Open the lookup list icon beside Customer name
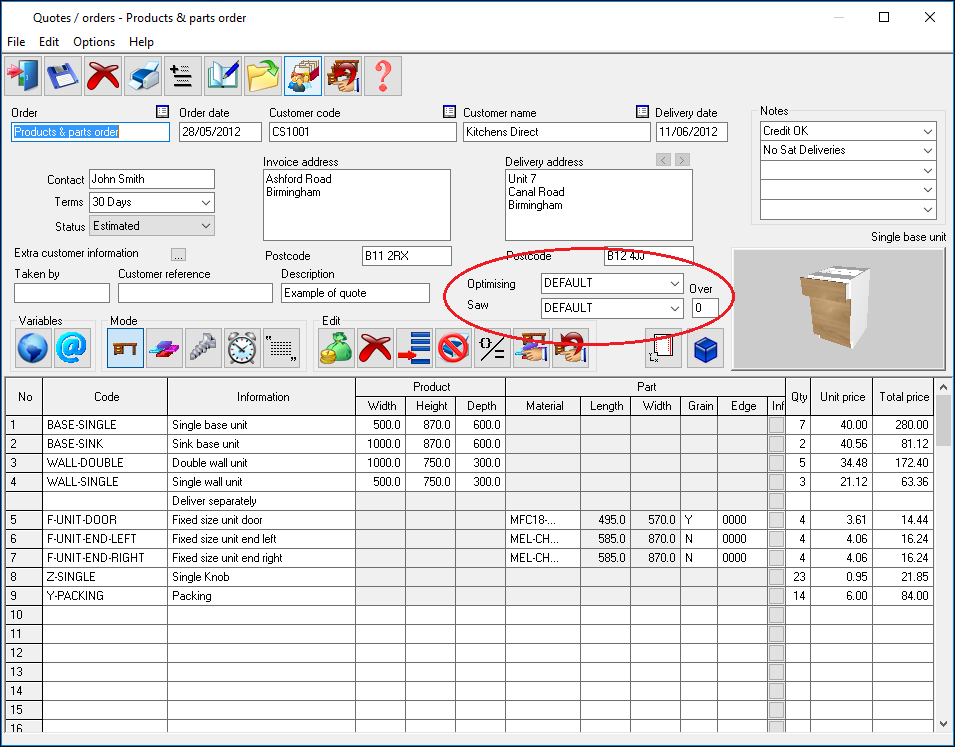 (x=642, y=112)
